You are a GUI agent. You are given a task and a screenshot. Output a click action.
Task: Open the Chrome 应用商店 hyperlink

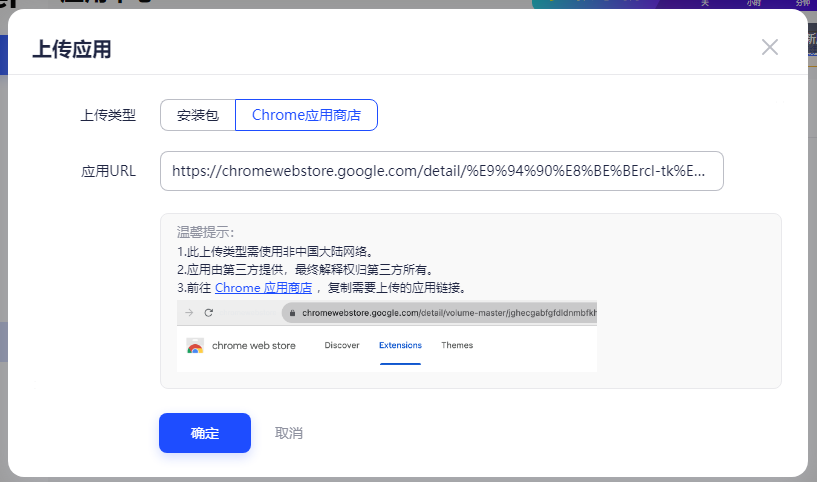point(264,288)
